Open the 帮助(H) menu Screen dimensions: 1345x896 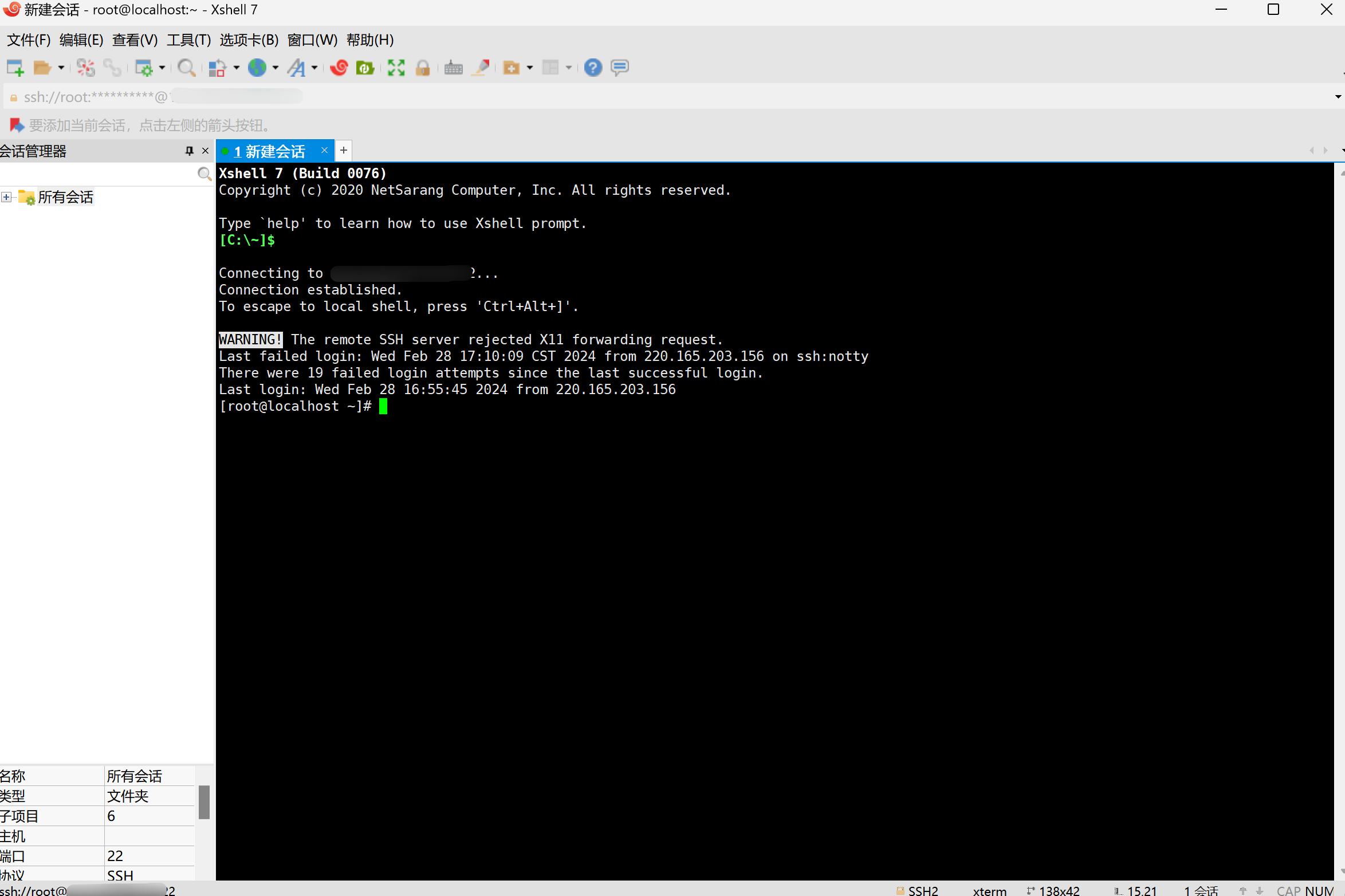point(370,40)
